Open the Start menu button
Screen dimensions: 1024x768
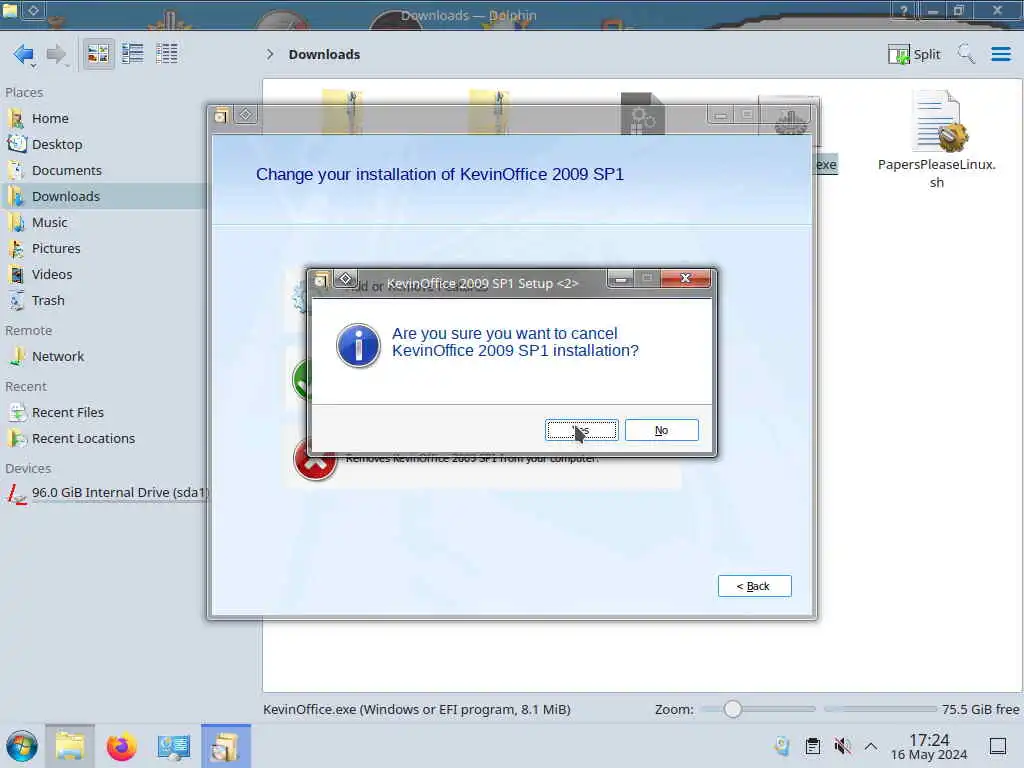pyautogui.click(x=22, y=746)
